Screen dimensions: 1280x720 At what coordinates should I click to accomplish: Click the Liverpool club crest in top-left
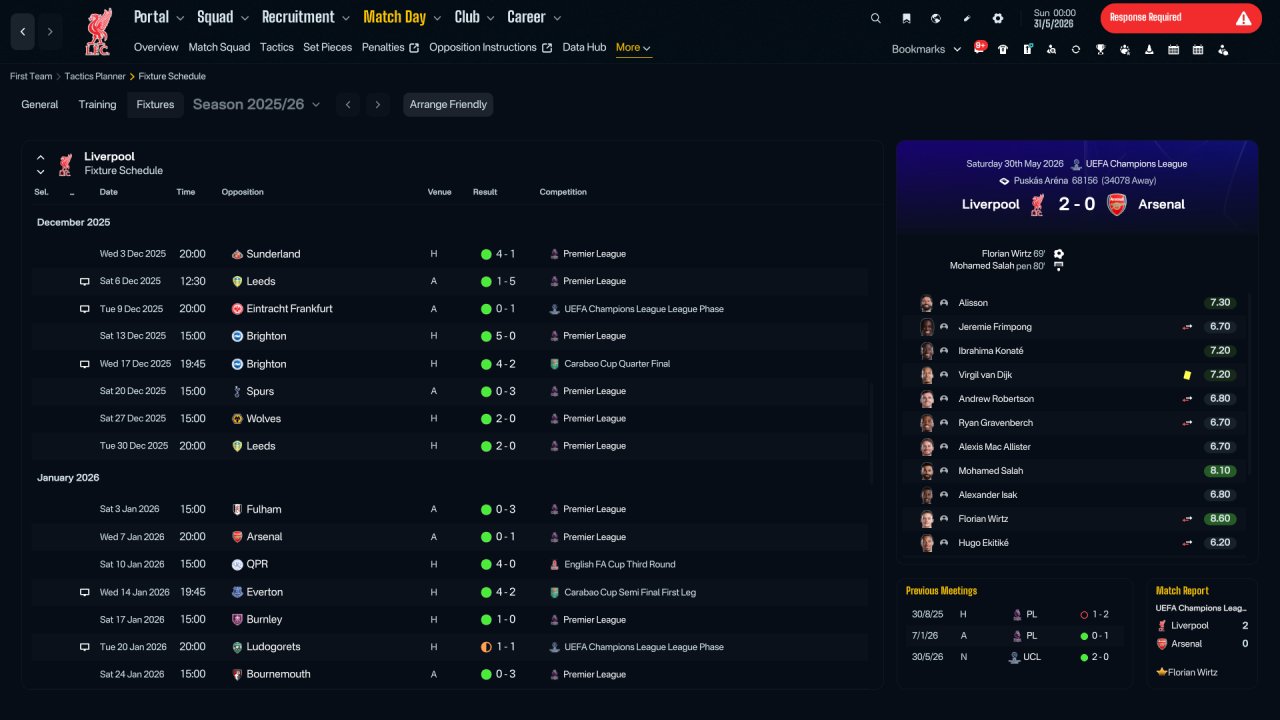[98, 32]
